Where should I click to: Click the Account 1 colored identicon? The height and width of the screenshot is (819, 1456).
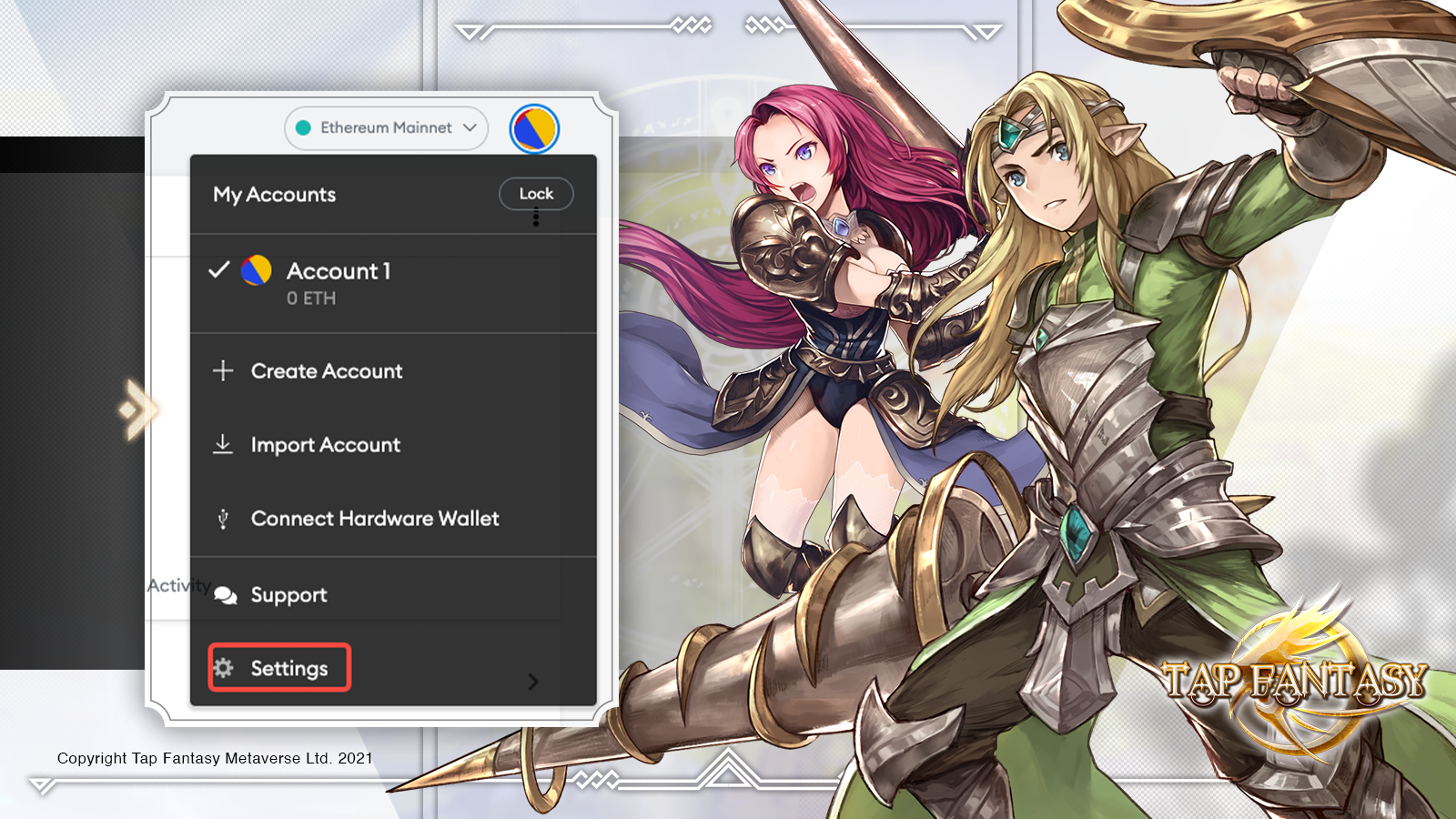(x=257, y=270)
